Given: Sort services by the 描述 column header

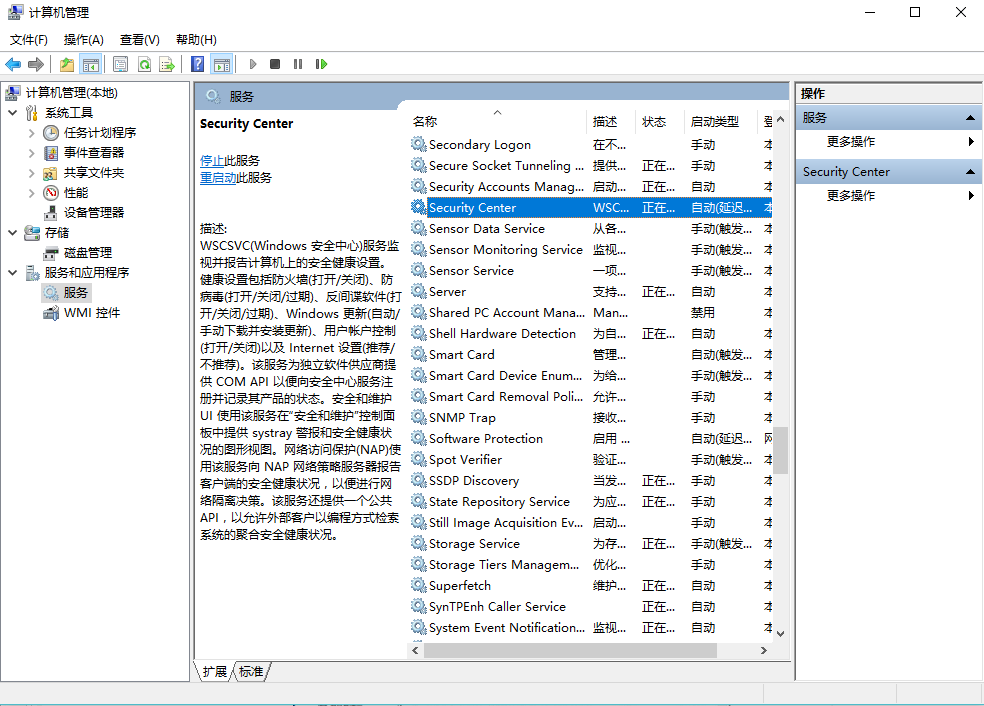Looking at the screenshot, I should point(611,122).
